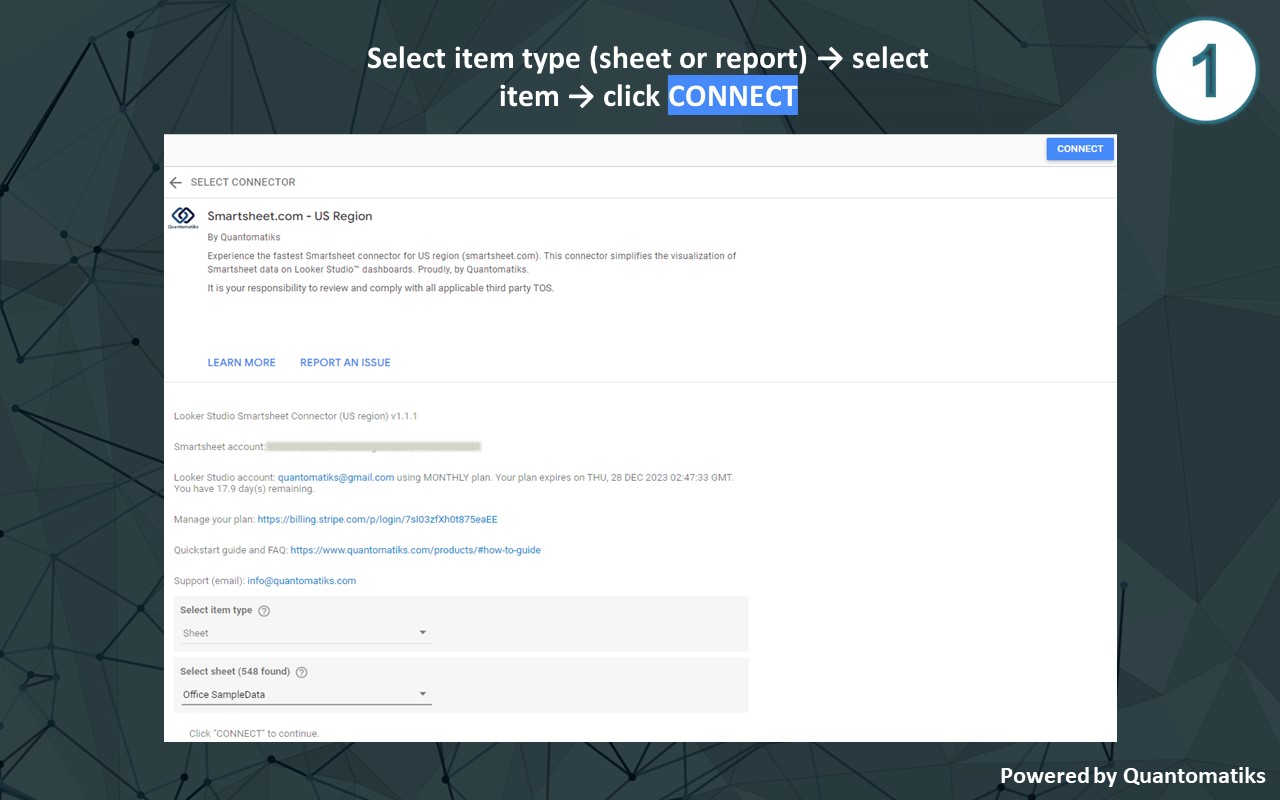1280x800 pixels.
Task: Open the Stripe billing plan link
Action: (377, 520)
